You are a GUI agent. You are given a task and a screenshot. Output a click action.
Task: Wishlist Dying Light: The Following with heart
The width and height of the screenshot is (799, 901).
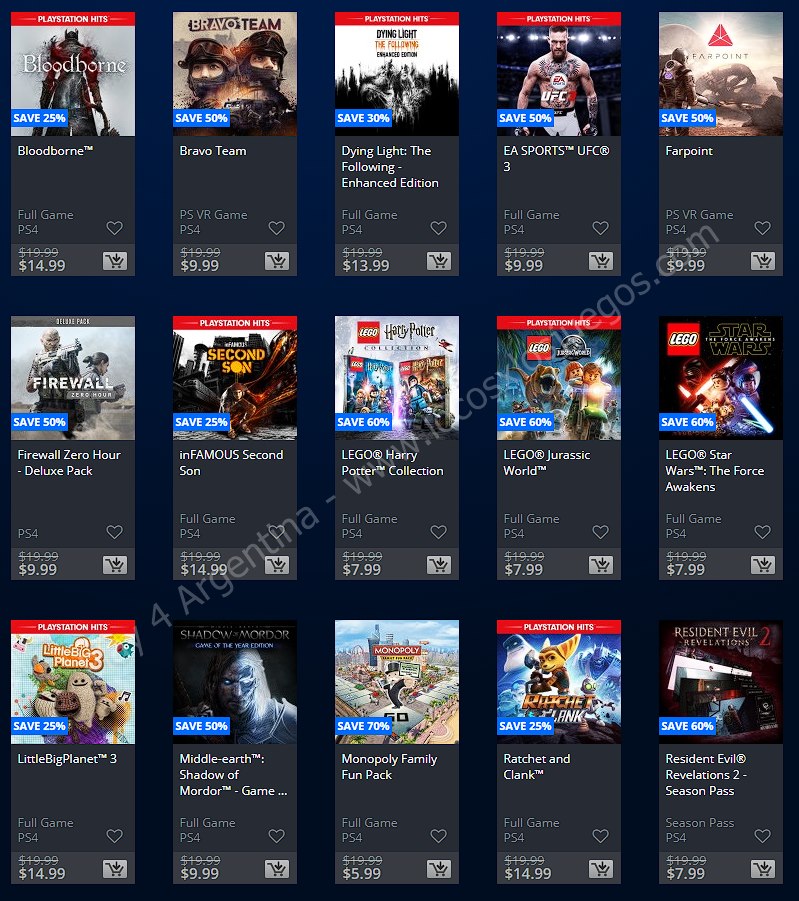click(439, 228)
